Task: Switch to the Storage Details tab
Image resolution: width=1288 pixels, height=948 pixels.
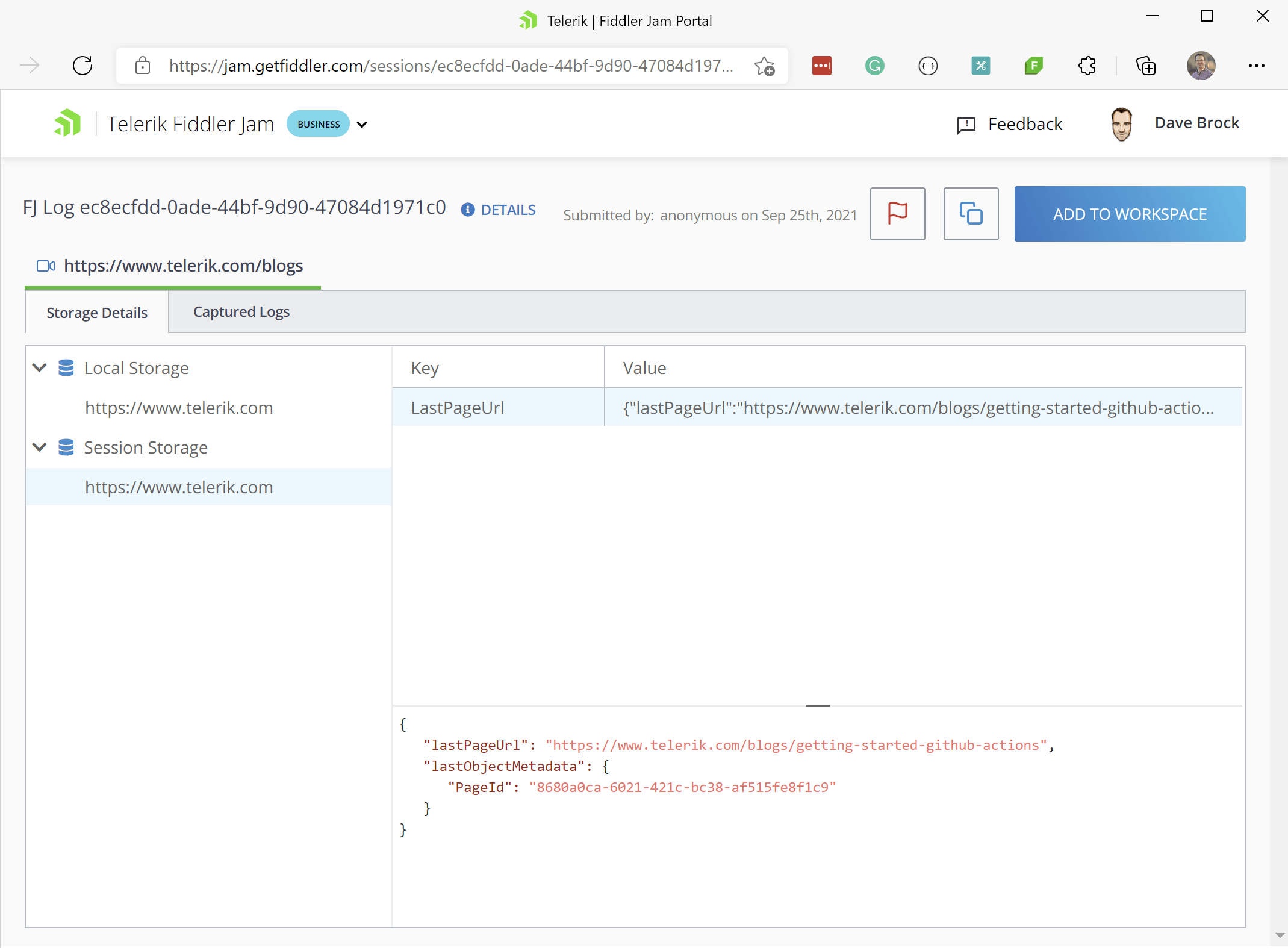Action: click(97, 313)
